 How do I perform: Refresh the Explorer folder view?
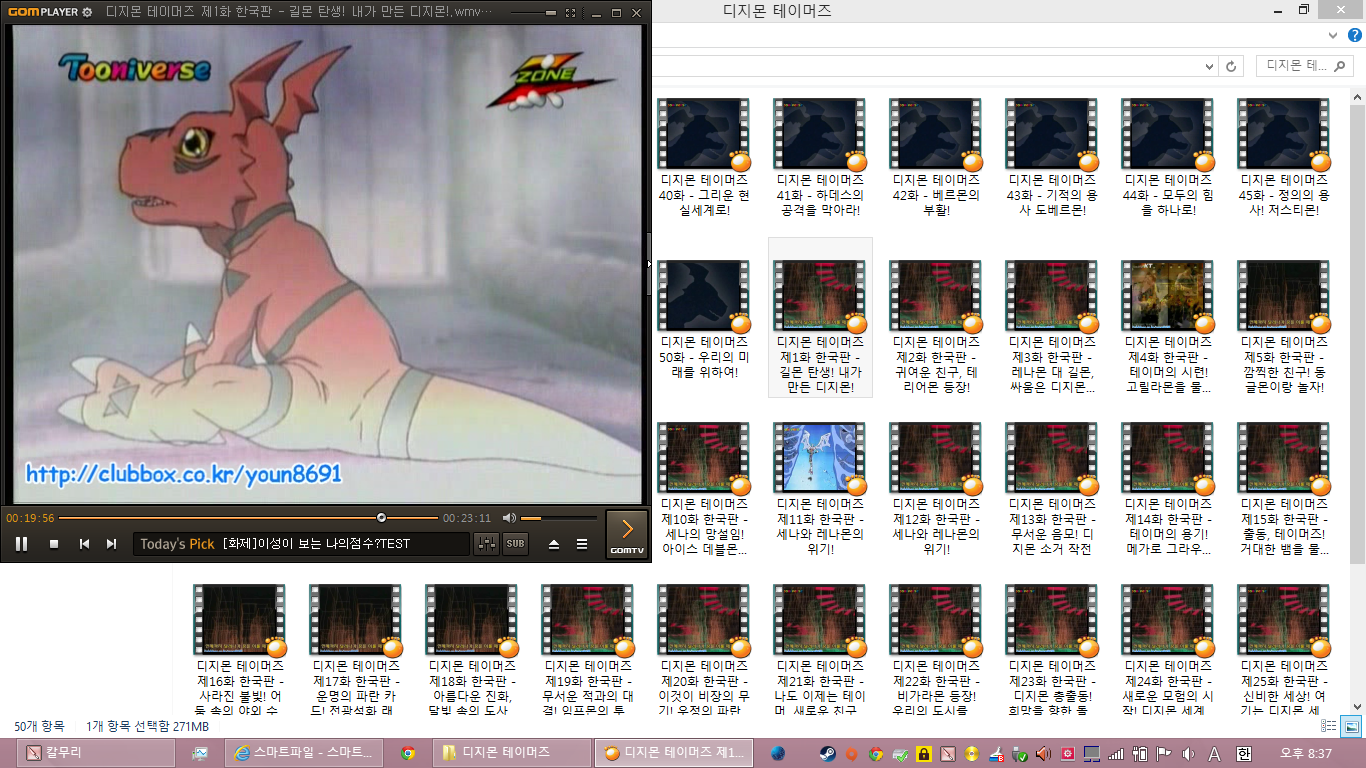click(1231, 66)
